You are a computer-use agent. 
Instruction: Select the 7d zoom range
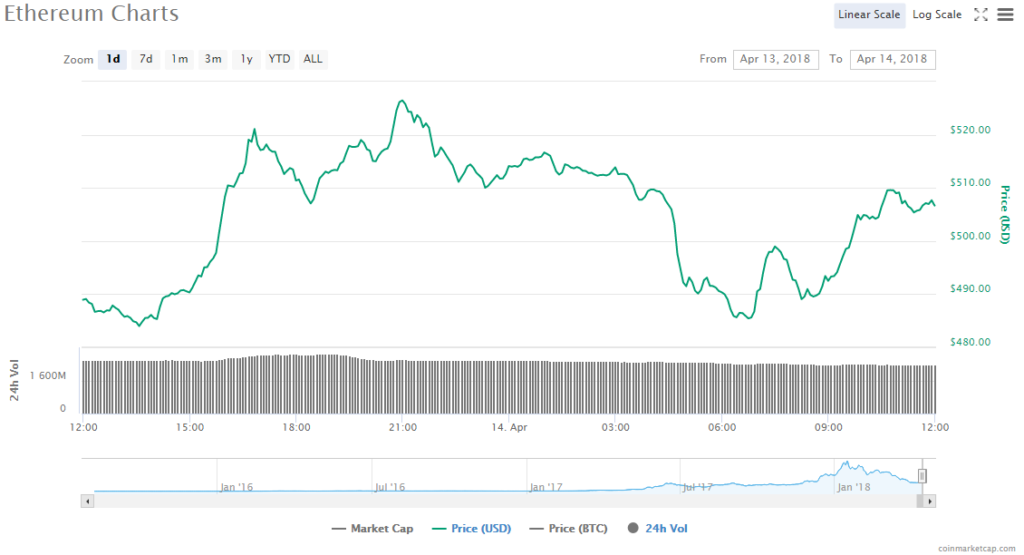coord(146,59)
